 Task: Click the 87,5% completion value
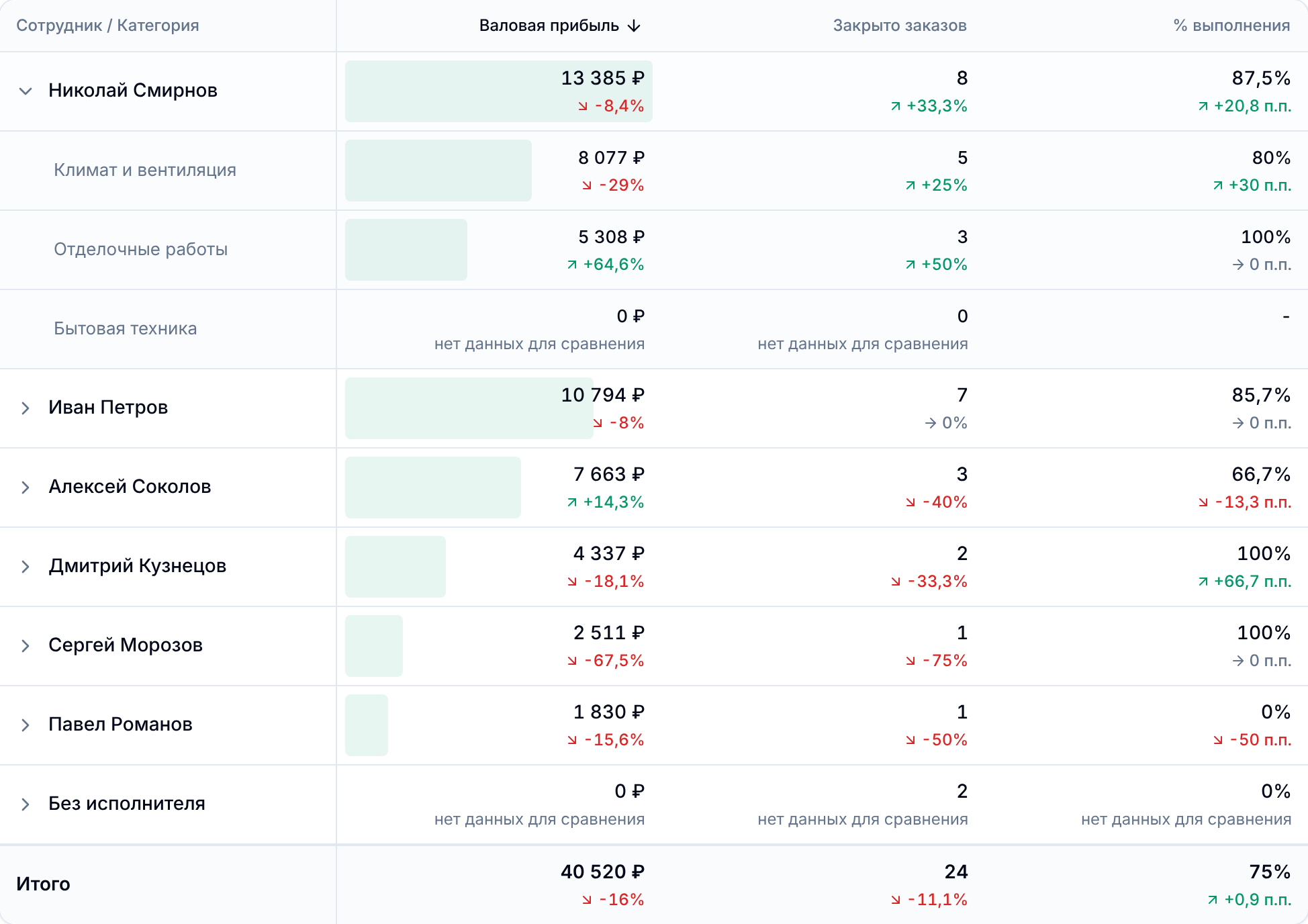1261,79
